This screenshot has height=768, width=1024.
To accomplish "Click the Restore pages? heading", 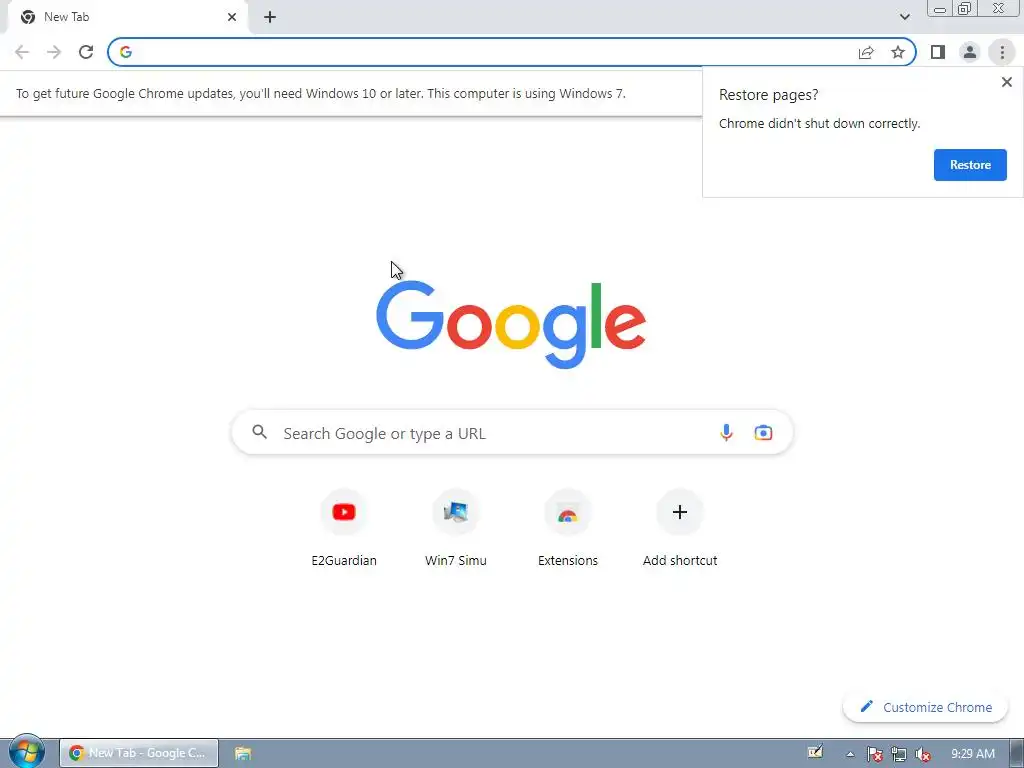I will pos(768,95).
